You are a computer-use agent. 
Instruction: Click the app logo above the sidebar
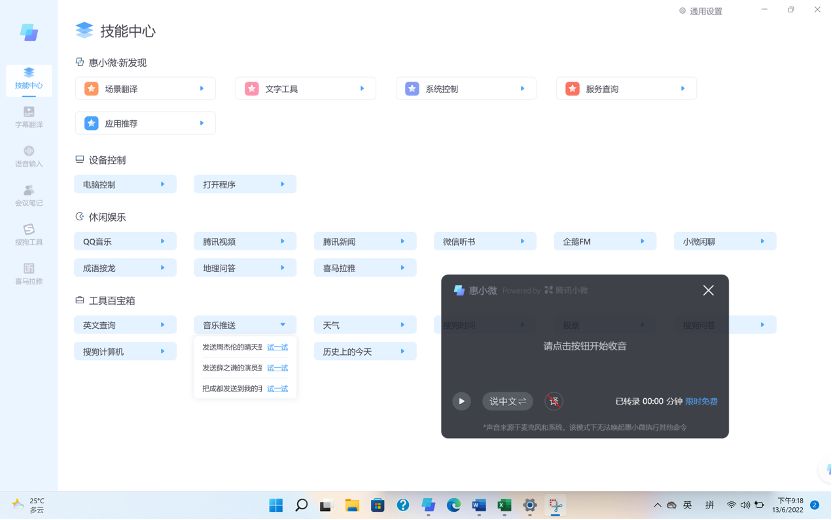tap(29, 32)
